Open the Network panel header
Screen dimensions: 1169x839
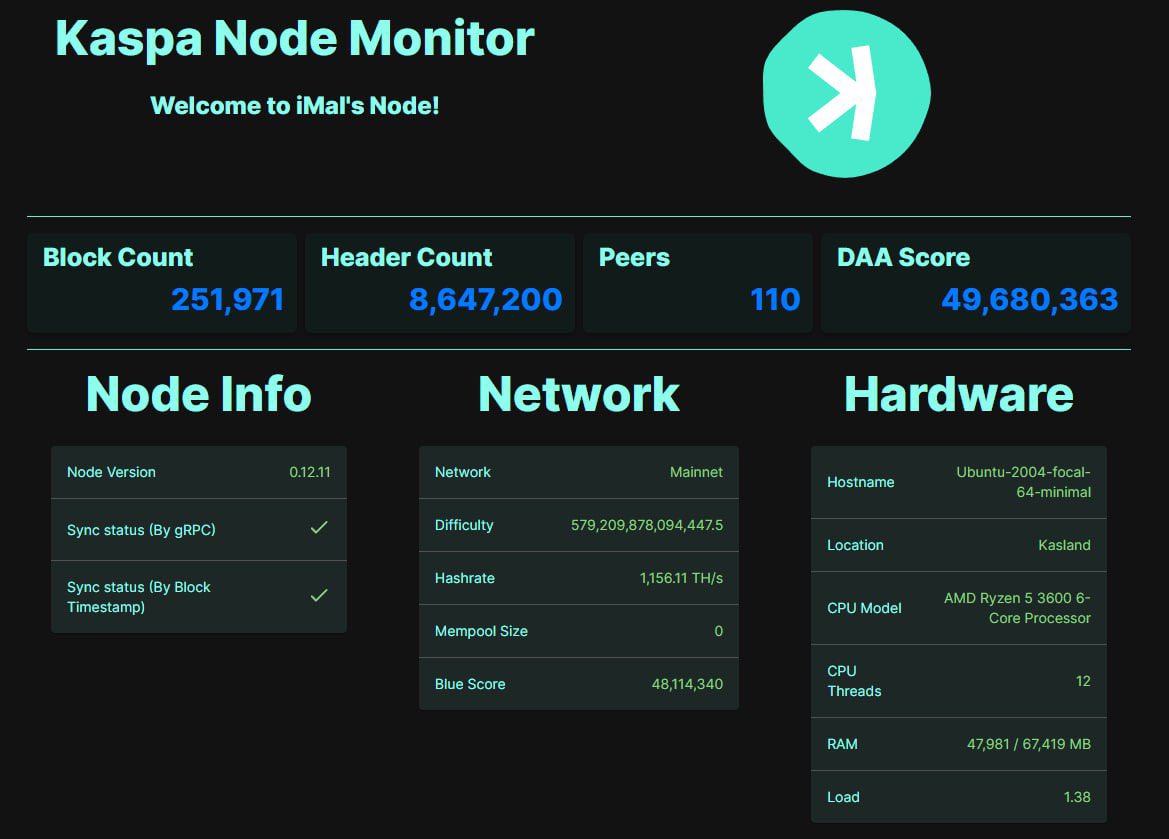578,394
